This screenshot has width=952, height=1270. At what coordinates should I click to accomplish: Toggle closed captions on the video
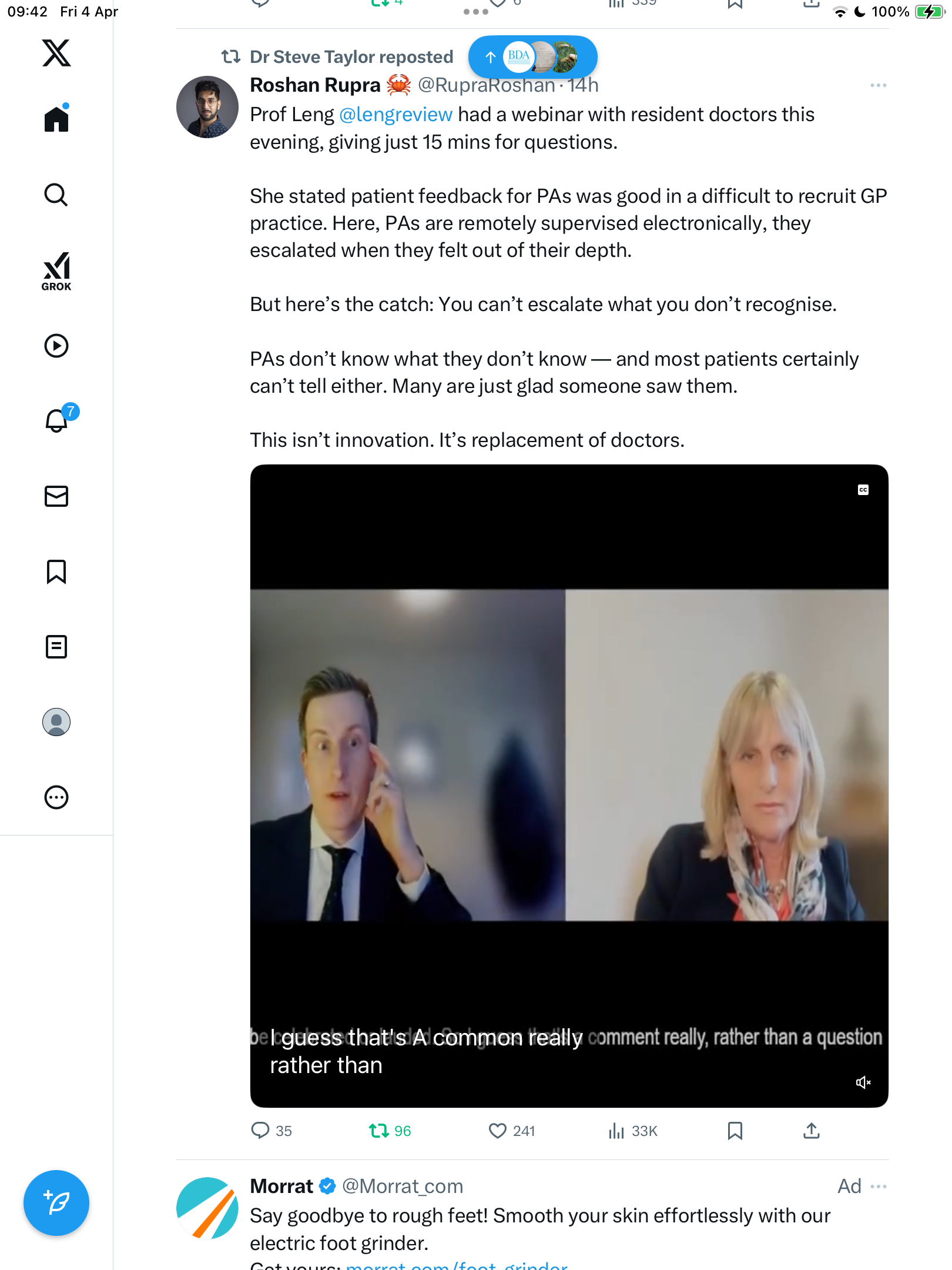pos(863,490)
